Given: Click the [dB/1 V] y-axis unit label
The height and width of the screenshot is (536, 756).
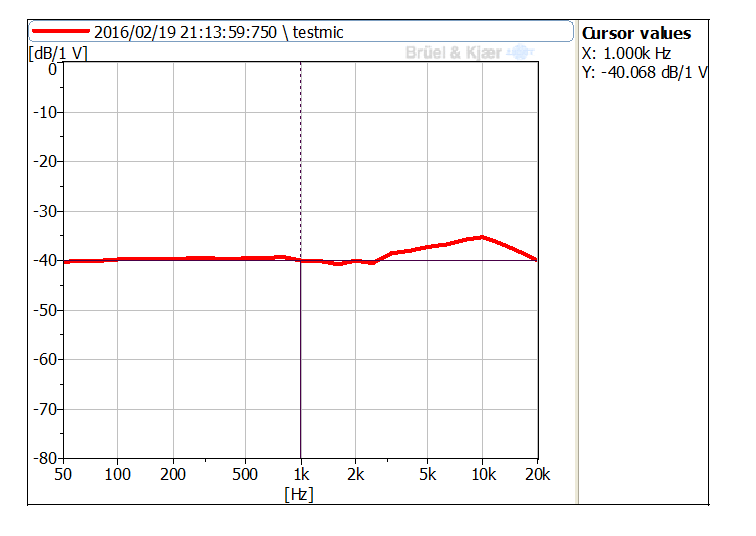Looking at the screenshot, I should click(57, 53).
